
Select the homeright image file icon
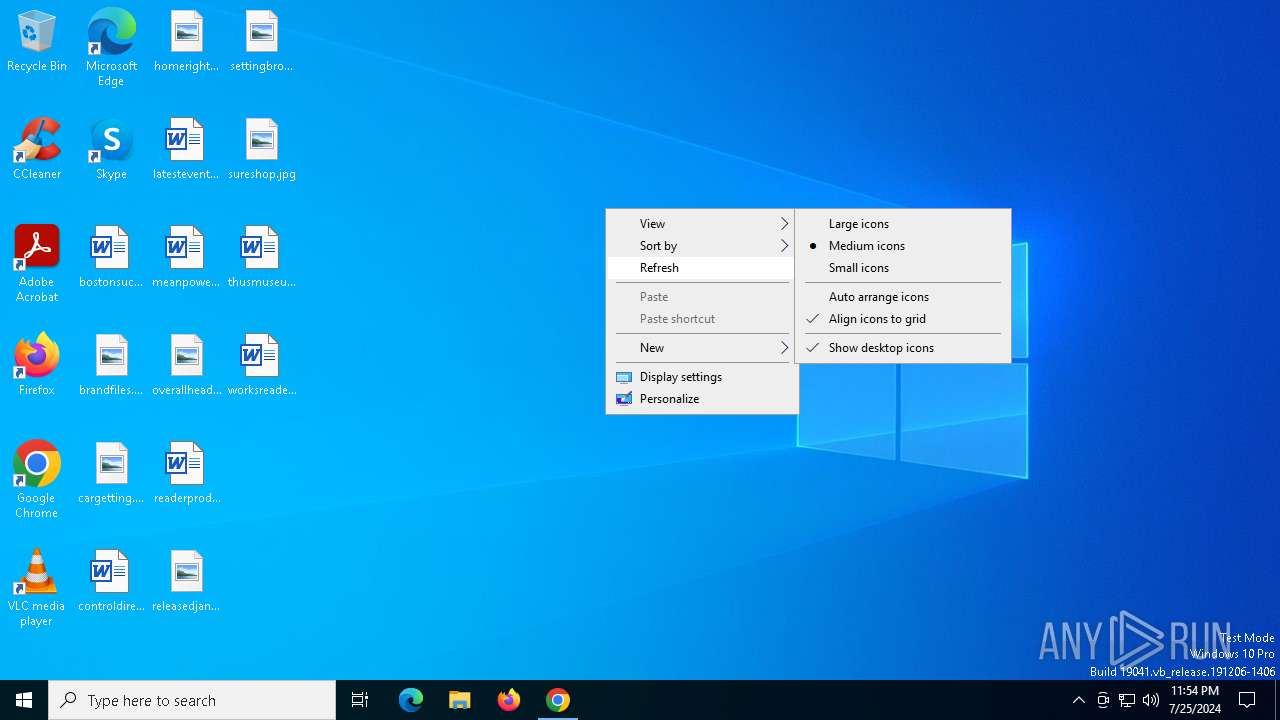pyautogui.click(x=186, y=42)
